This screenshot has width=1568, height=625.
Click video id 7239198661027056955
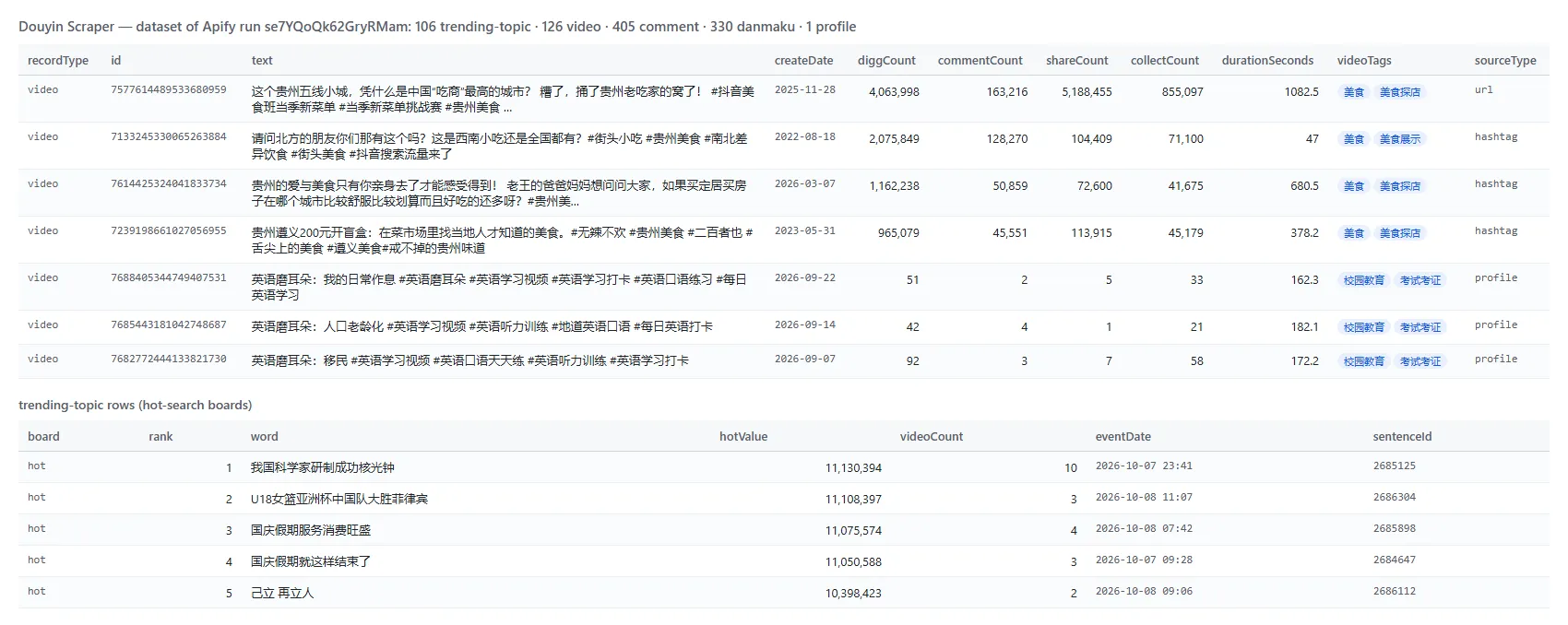(x=168, y=231)
